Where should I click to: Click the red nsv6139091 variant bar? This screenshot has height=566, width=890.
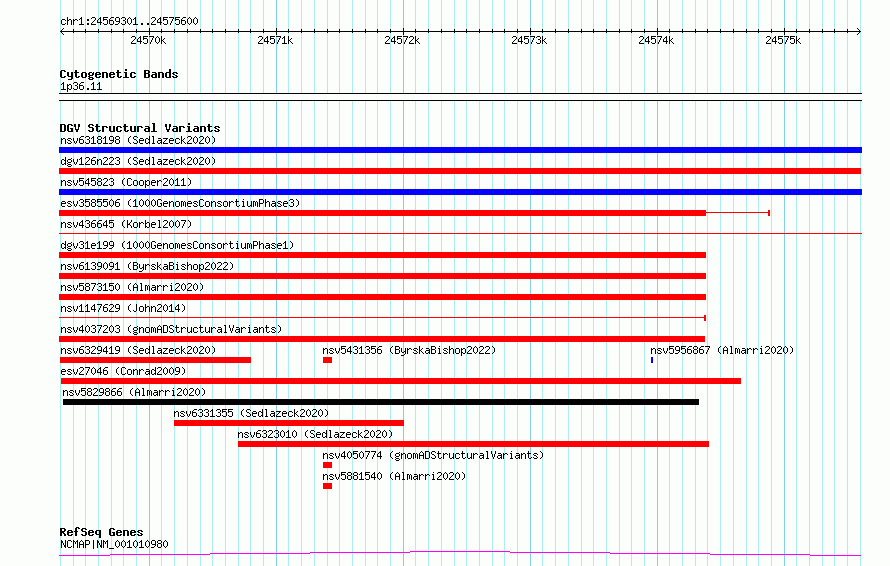[x=383, y=276]
